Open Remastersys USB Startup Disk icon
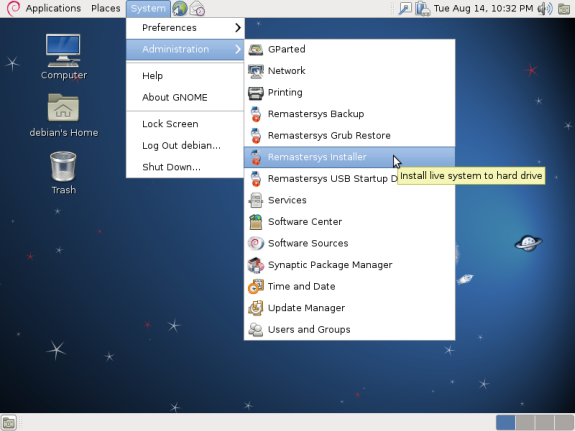 click(x=256, y=179)
